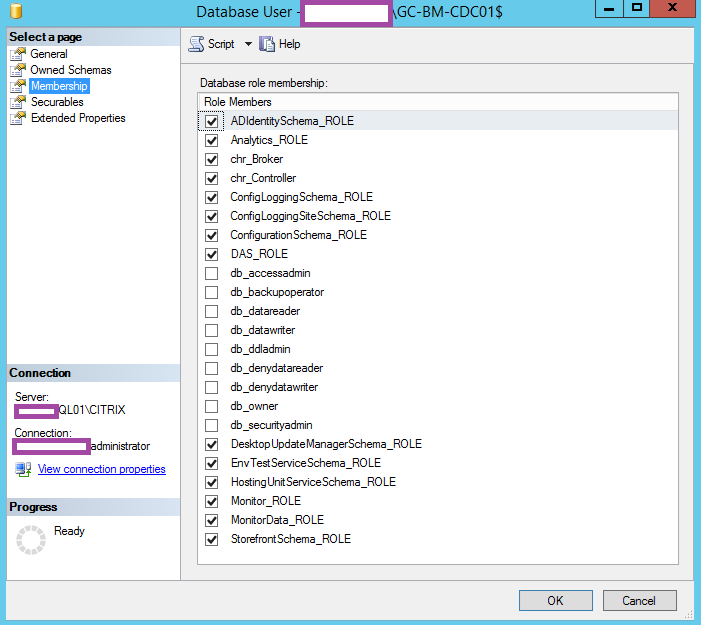Open the Script dropdown arrow

(248, 44)
